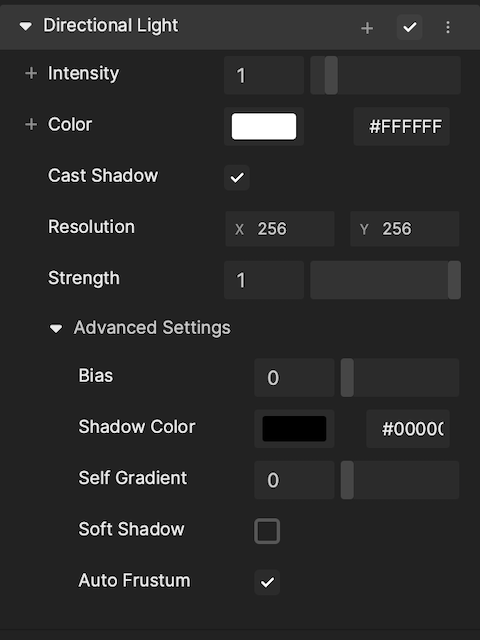Click the Resolution Y value field
The height and width of the screenshot is (640, 480).
(404, 229)
